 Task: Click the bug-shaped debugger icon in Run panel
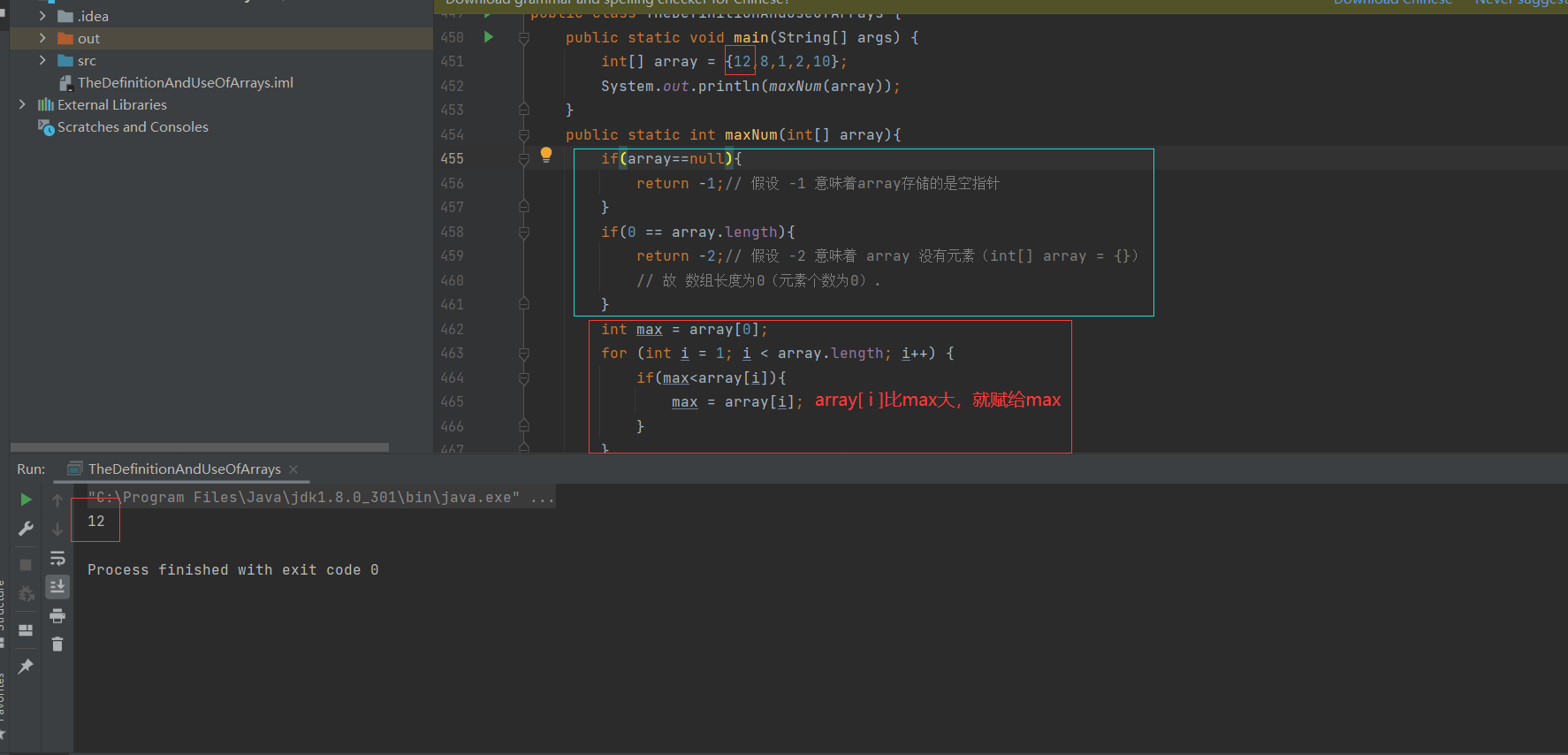click(26, 593)
